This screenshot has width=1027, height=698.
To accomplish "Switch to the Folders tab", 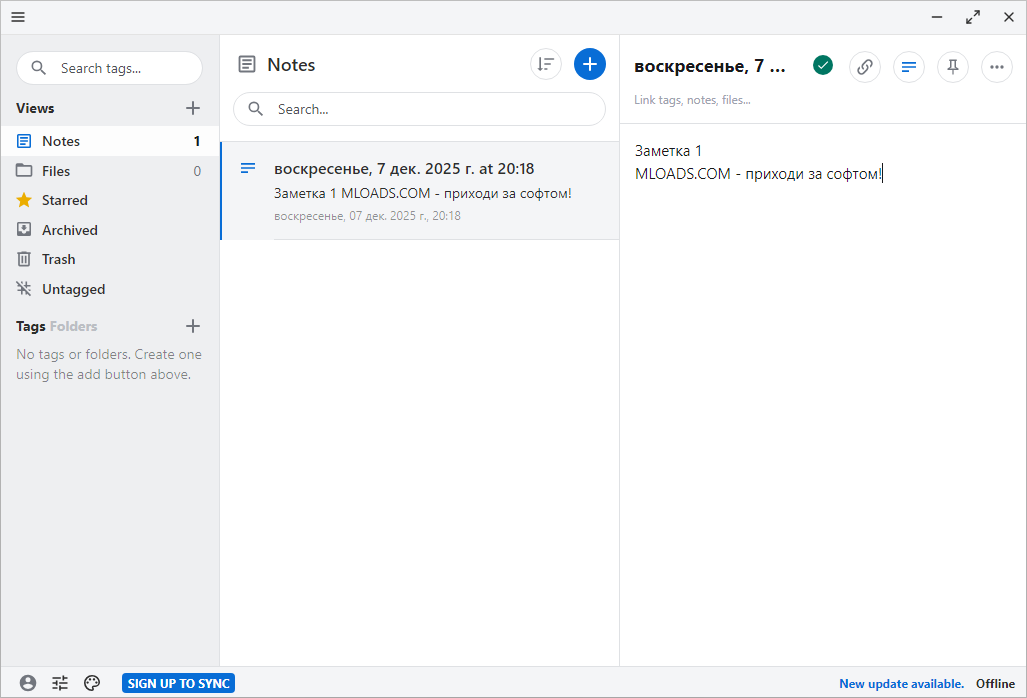I will tap(76, 326).
